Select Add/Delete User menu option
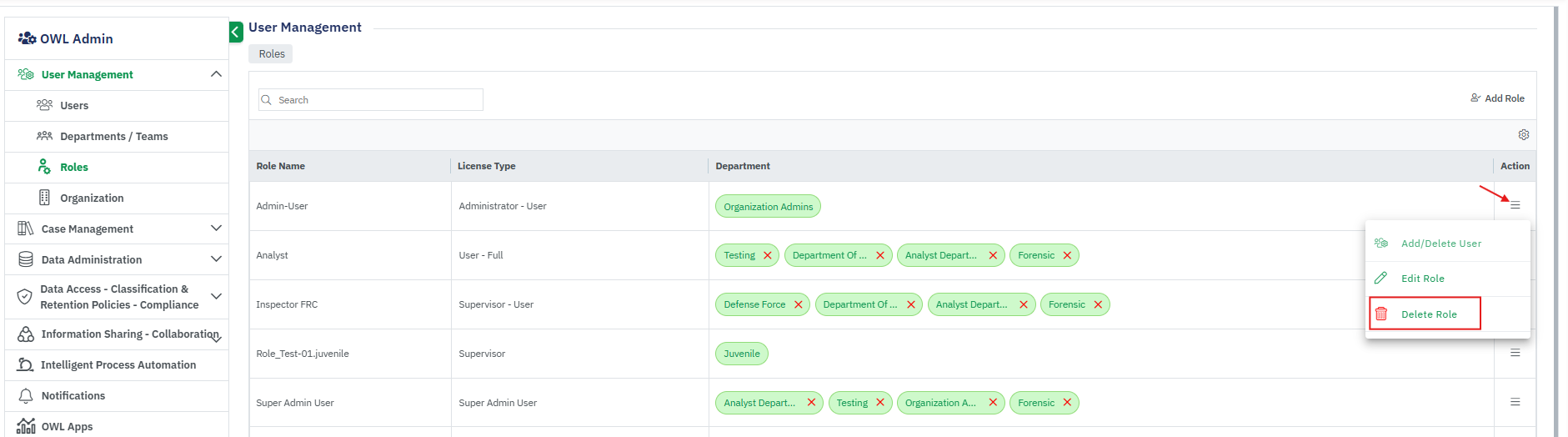The height and width of the screenshot is (437, 1568). pyautogui.click(x=1440, y=244)
